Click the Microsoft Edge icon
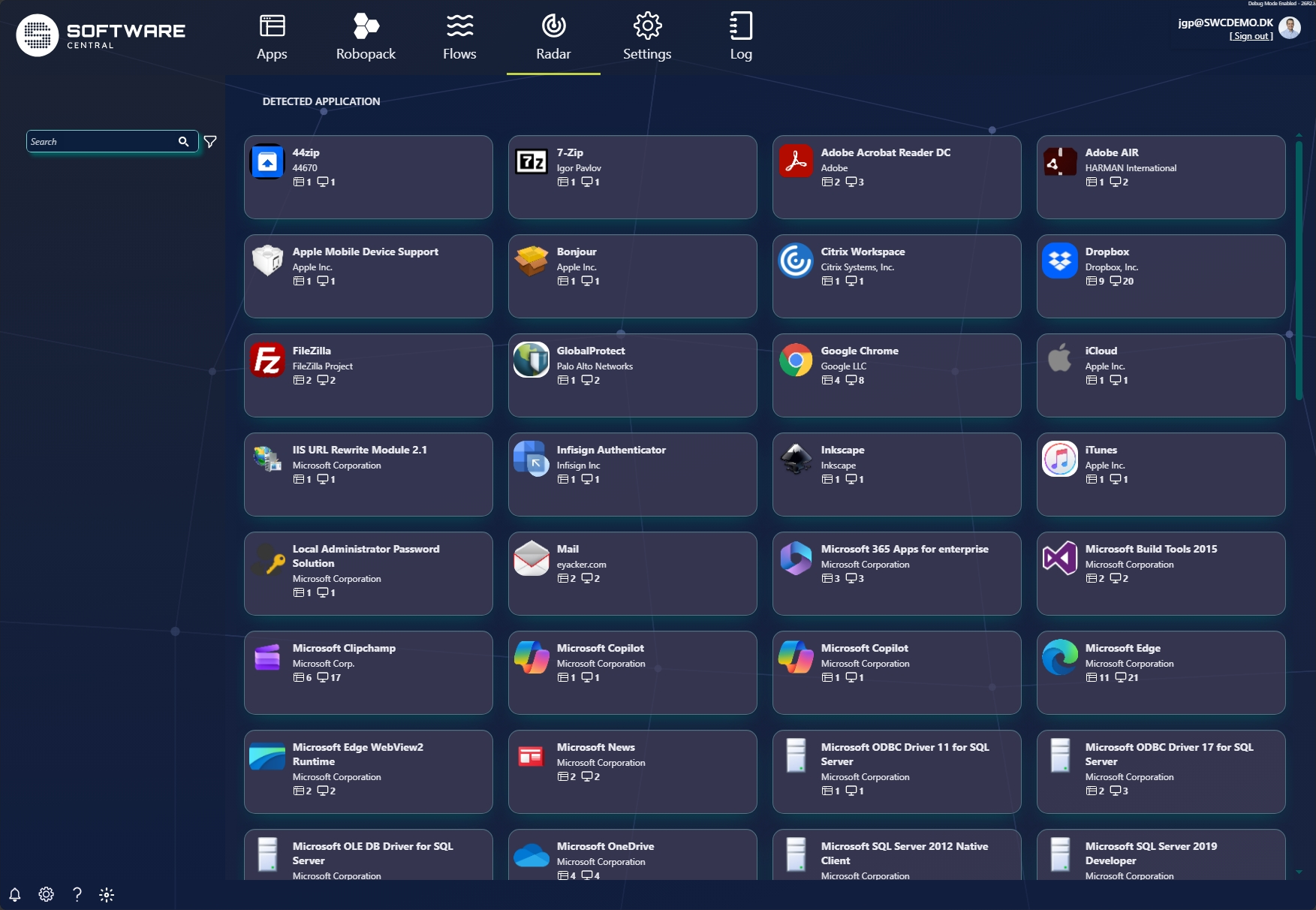 [x=1060, y=657]
